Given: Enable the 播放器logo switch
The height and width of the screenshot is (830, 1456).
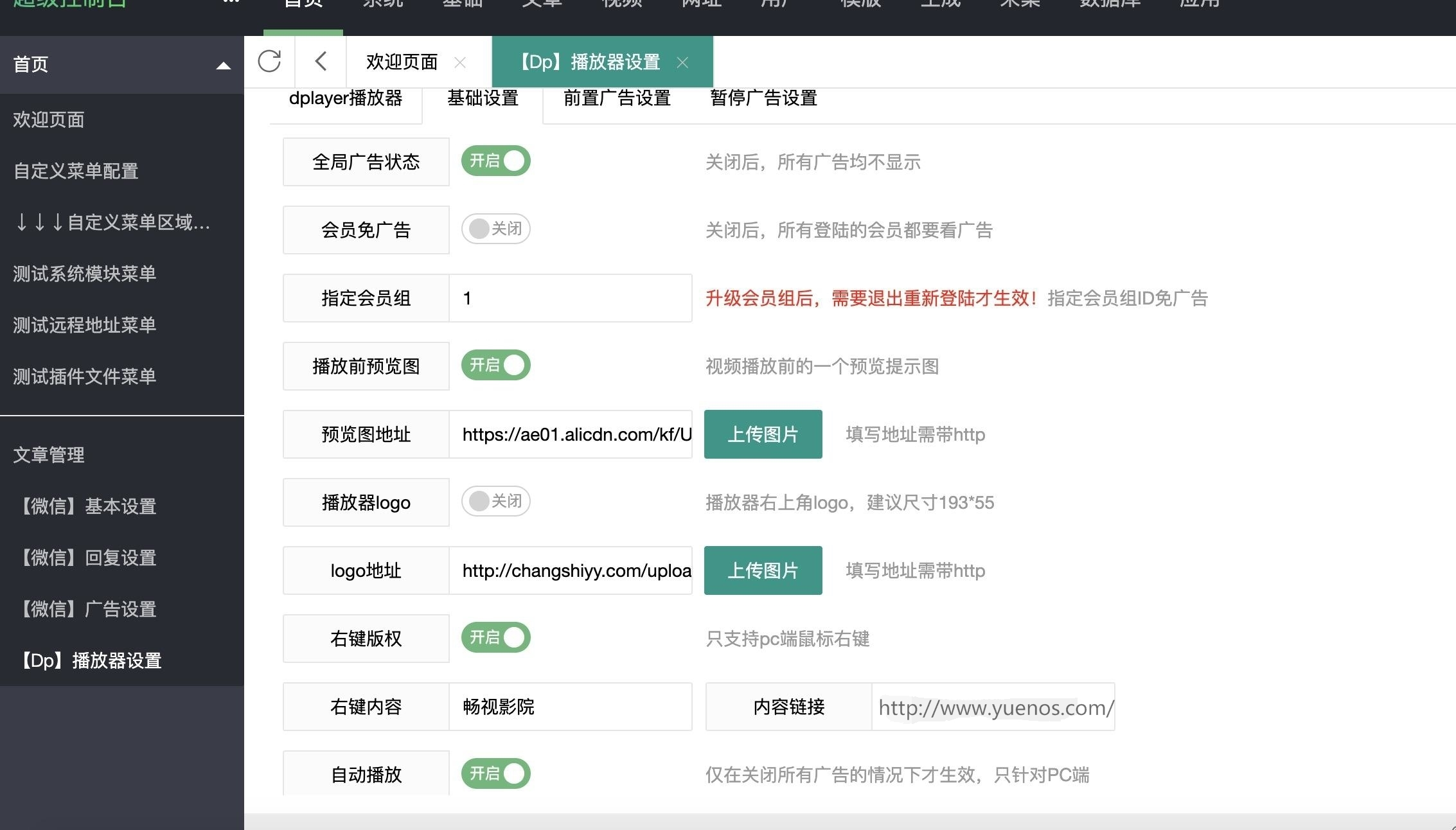Looking at the screenshot, I should coord(495,501).
